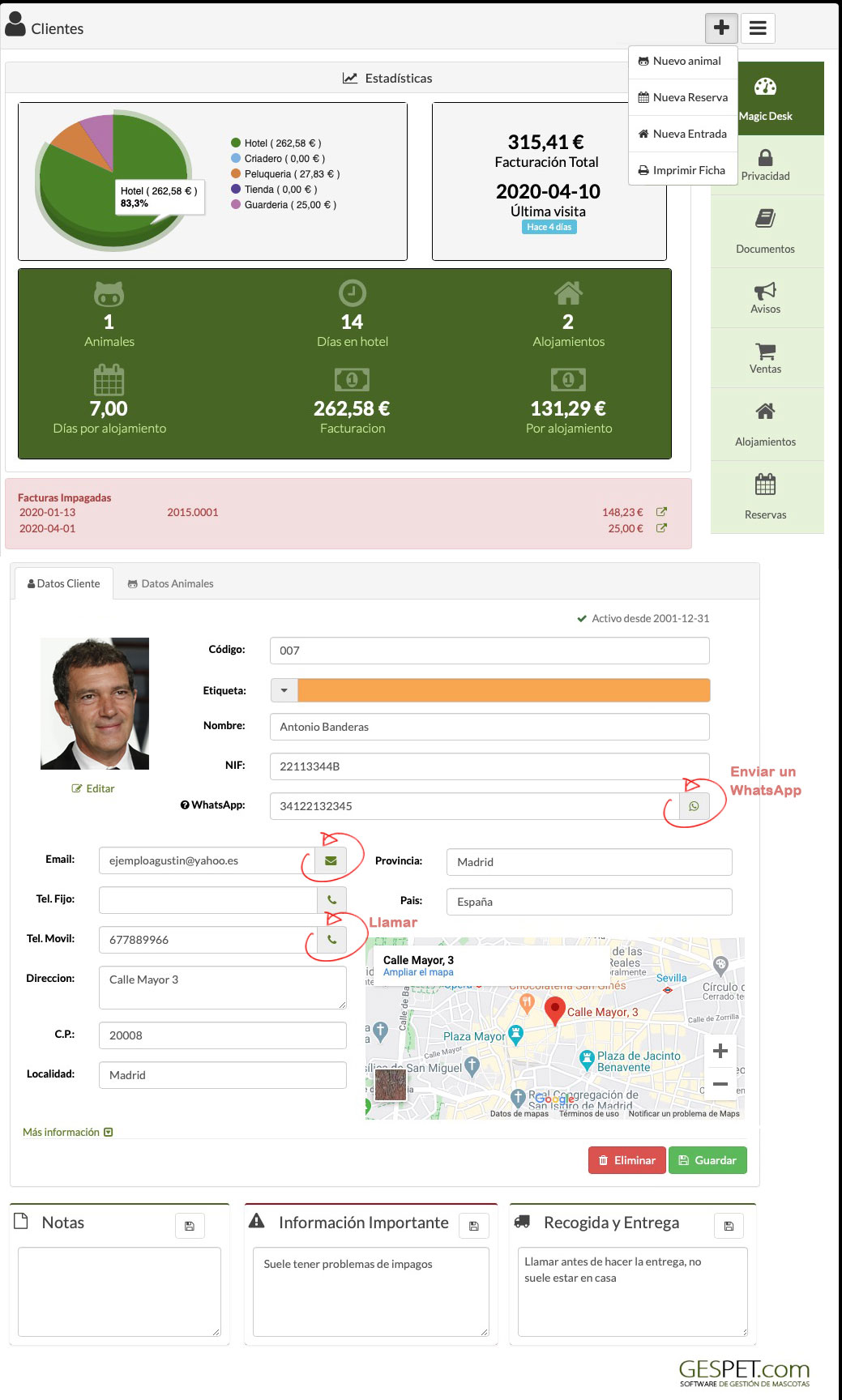Image resolution: width=842 pixels, height=1400 pixels.
Task: Open invoice 148,23 € external link
Action: pyautogui.click(x=661, y=512)
